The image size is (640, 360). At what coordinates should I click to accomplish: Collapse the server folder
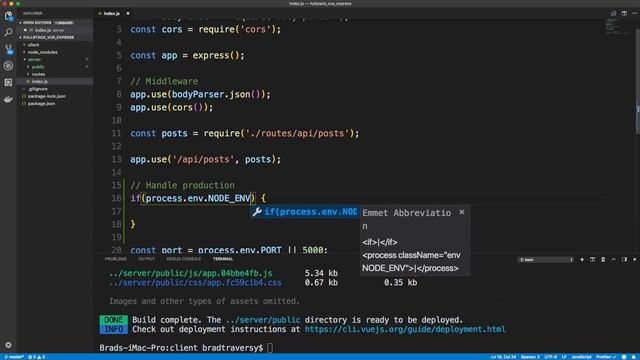(34, 60)
